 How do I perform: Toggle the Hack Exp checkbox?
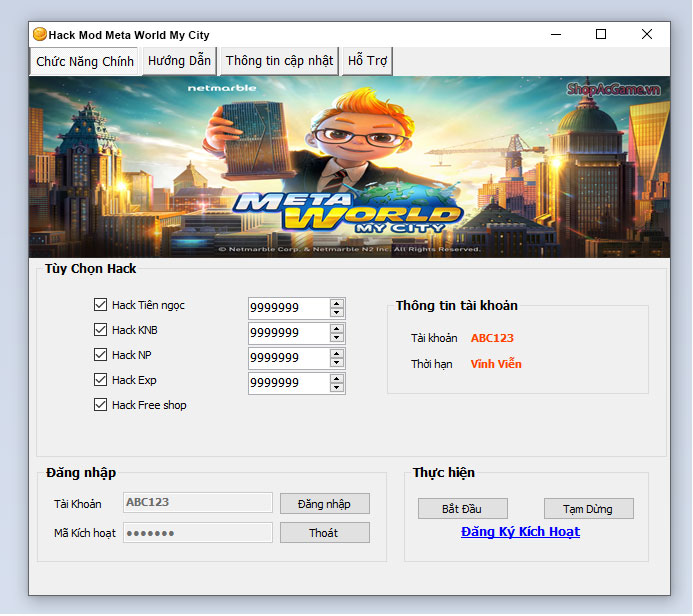[100, 380]
